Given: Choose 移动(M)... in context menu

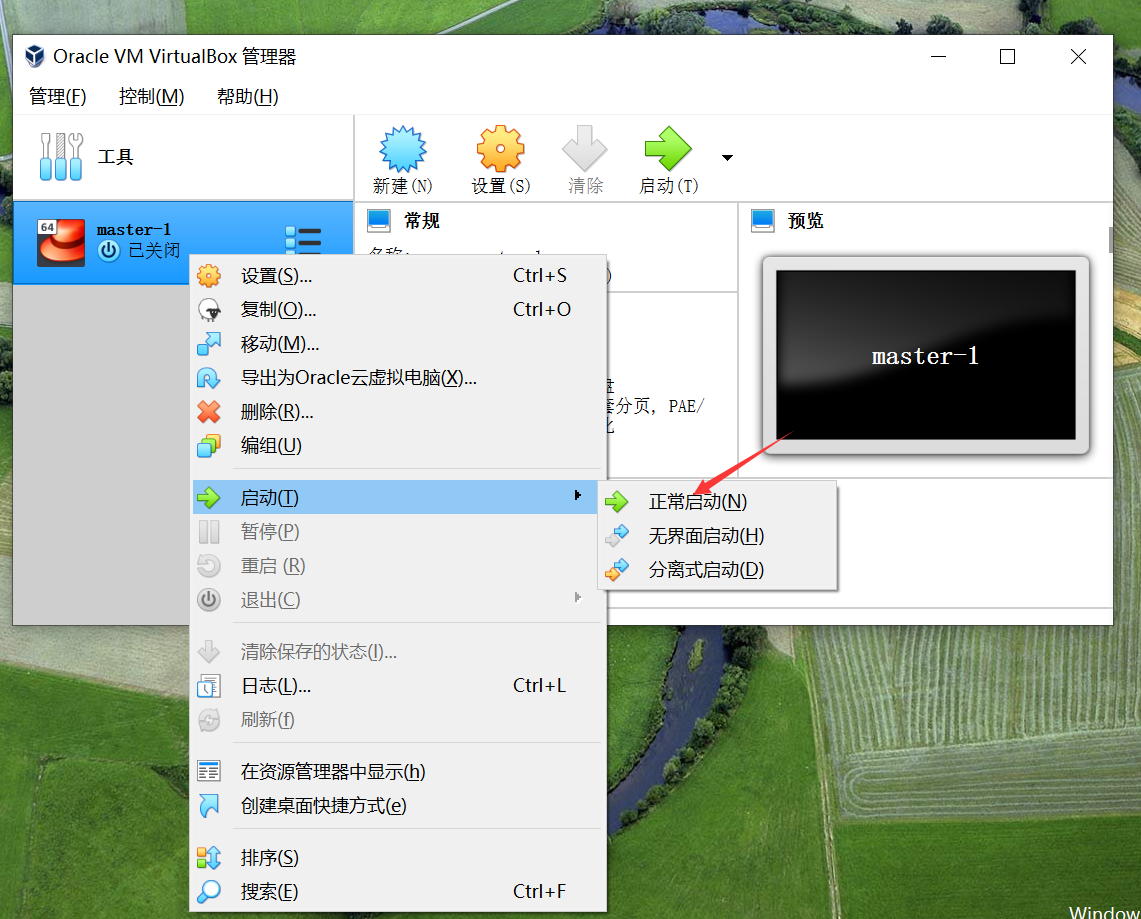Looking at the screenshot, I should click(398, 343).
